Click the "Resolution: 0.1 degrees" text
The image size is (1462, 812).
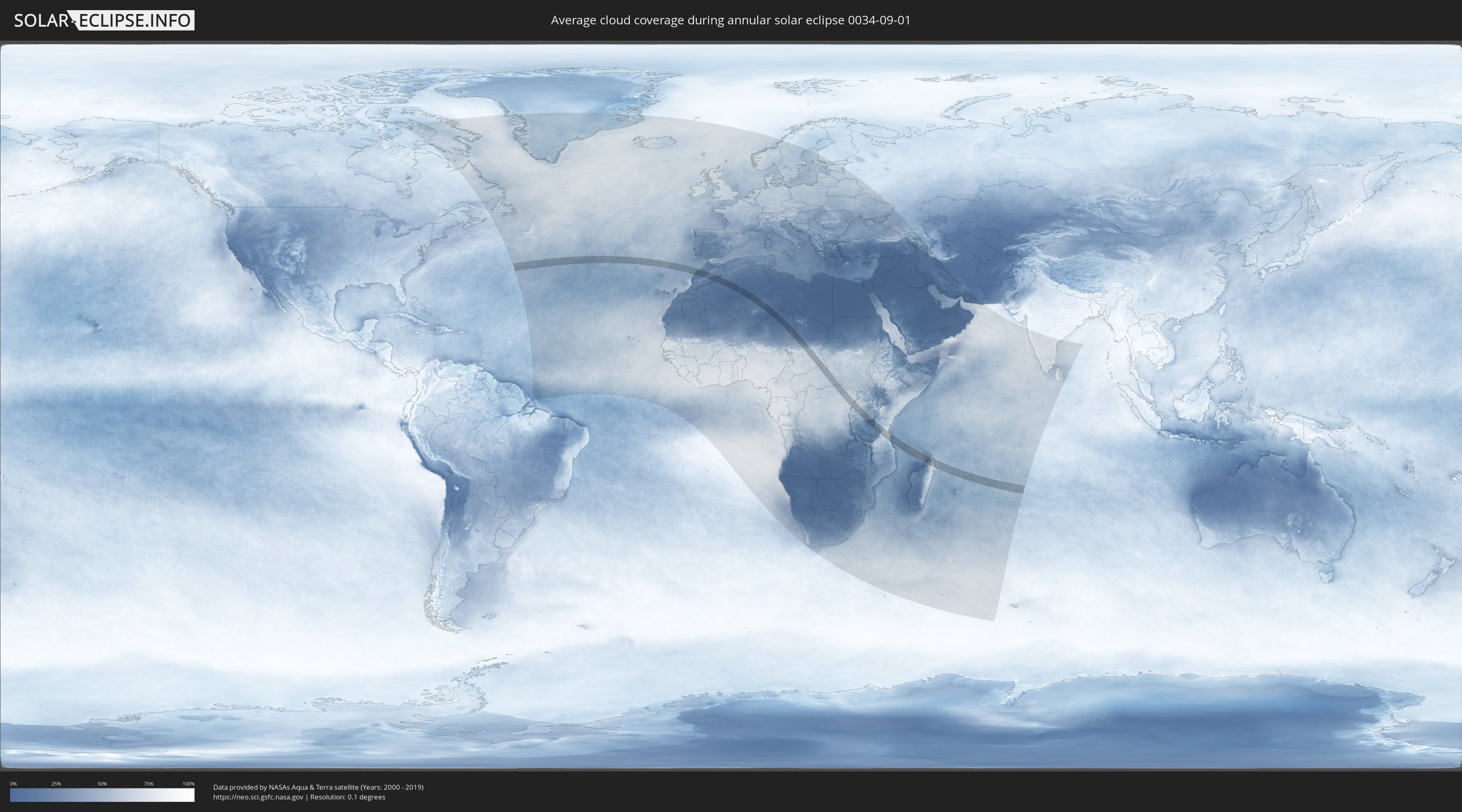(347, 797)
